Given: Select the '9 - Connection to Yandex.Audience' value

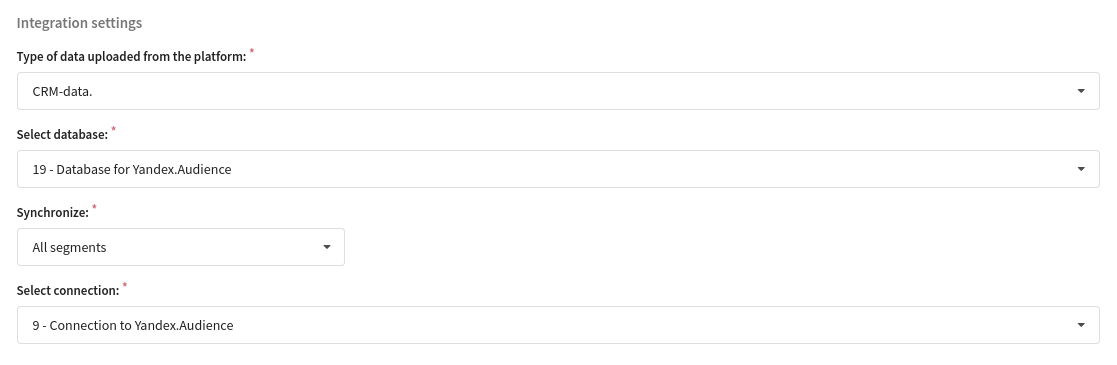Looking at the screenshot, I should (133, 326).
